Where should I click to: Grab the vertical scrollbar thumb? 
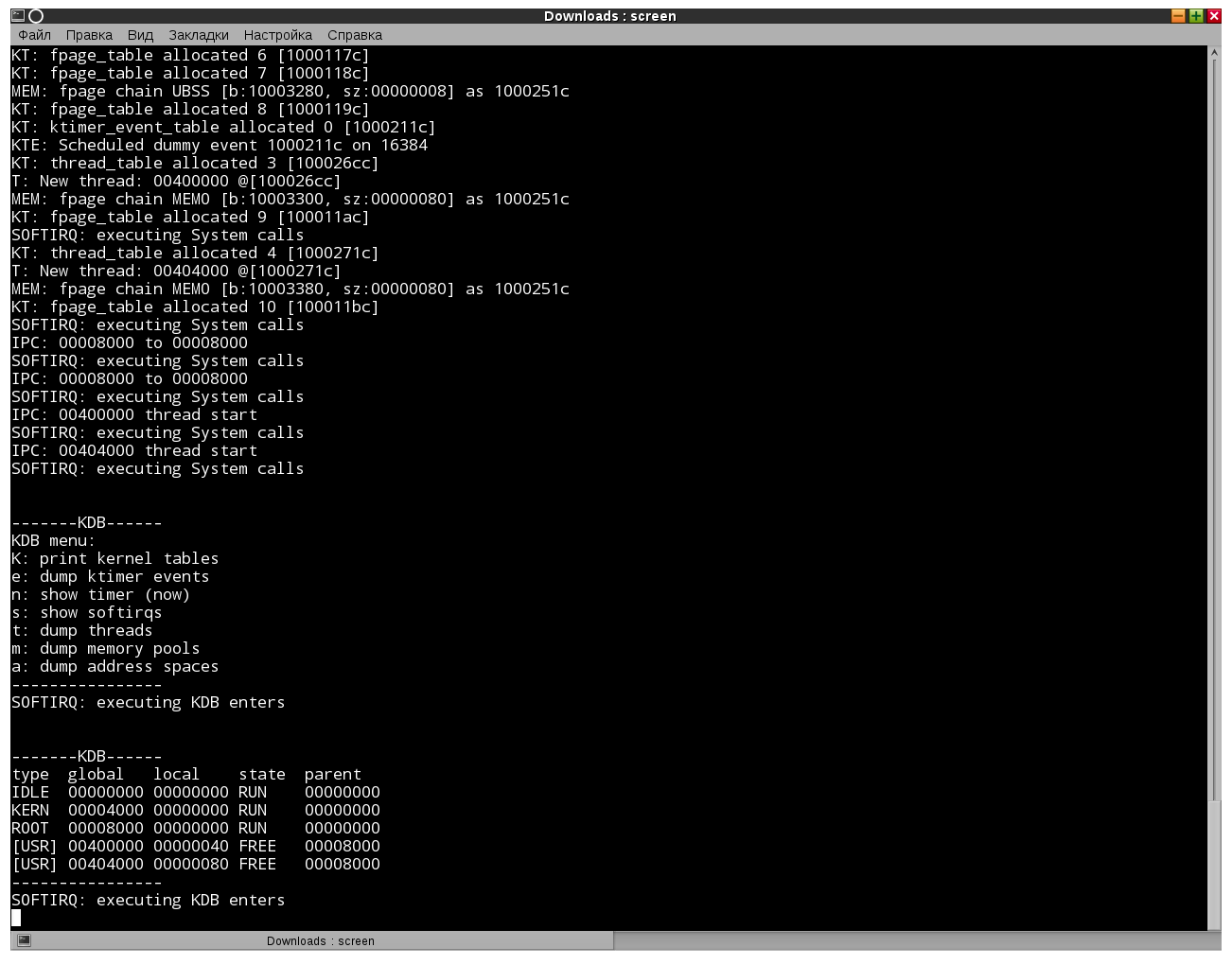point(1214,861)
